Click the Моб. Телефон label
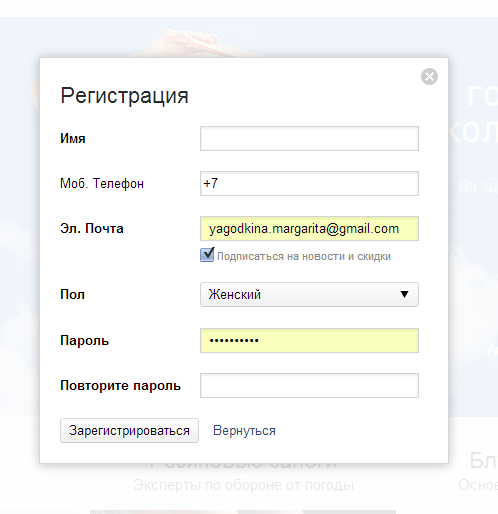The height and width of the screenshot is (514, 498). [x=102, y=184]
